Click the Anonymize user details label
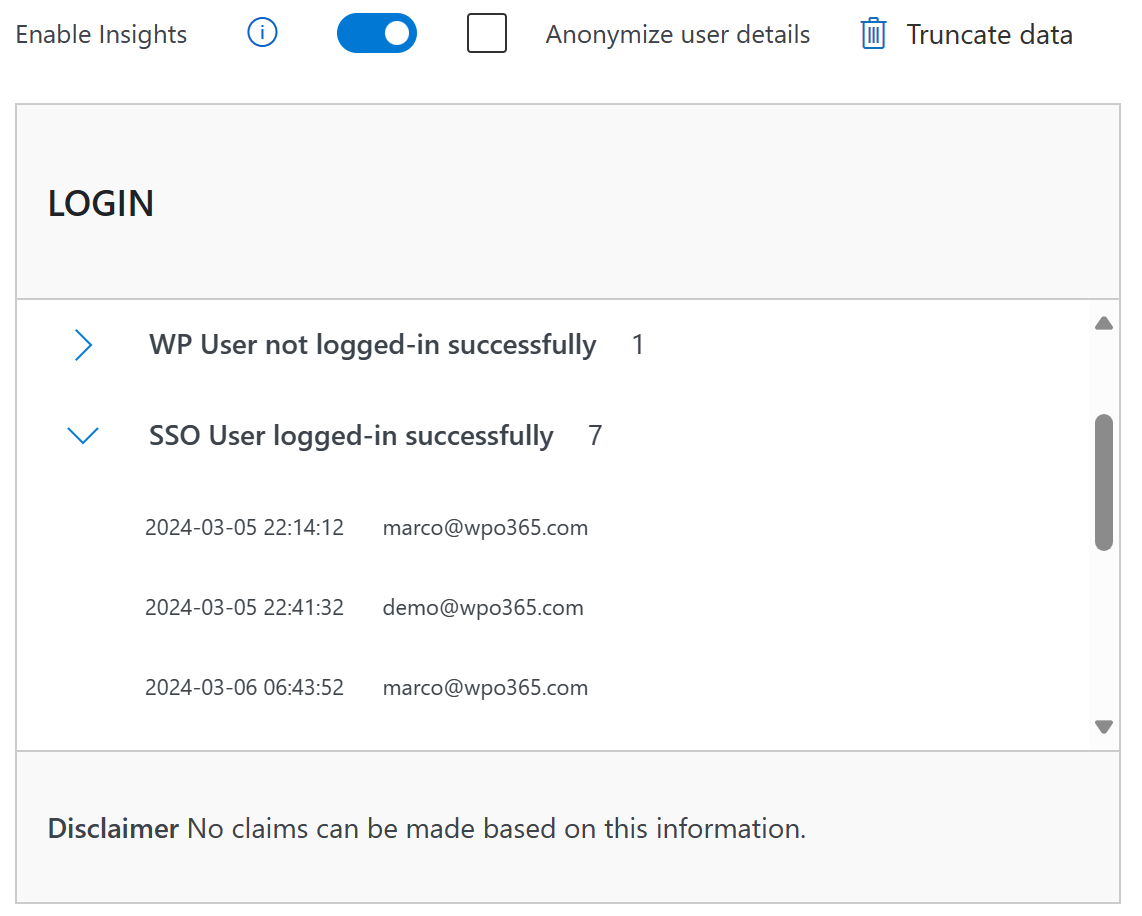1142x916 pixels. coord(677,34)
